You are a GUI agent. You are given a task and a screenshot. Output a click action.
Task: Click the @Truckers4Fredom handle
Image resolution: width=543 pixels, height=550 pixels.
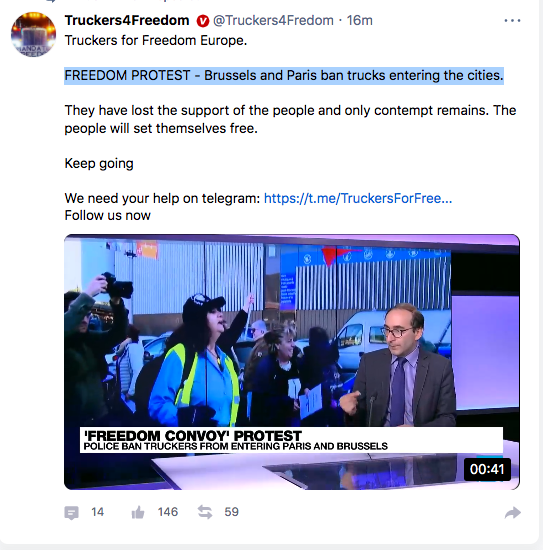pos(273,21)
